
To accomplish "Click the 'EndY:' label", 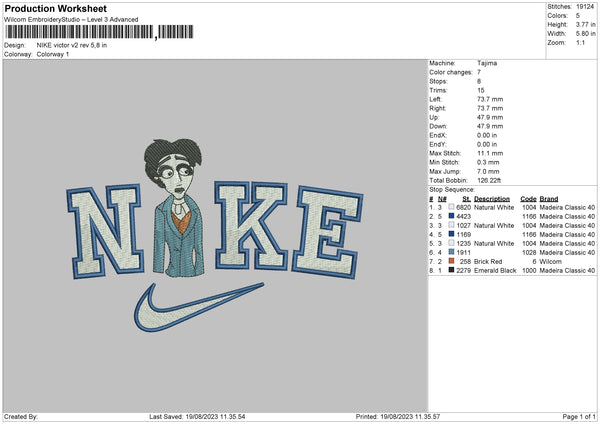I will tap(438, 144).
